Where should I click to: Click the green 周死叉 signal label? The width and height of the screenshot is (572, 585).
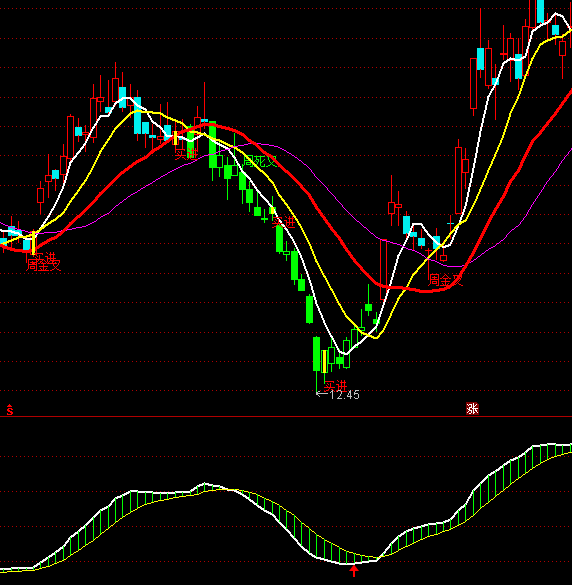point(260,161)
